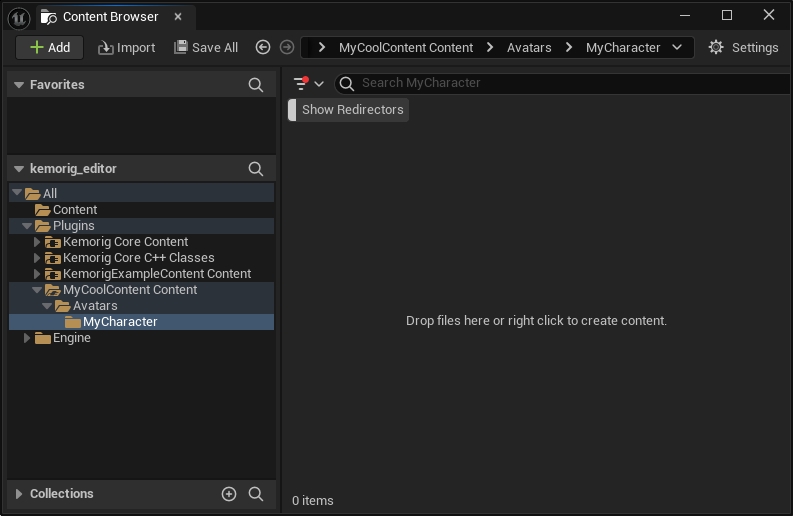The width and height of the screenshot is (793, 516).
Task: Collapse the Favorites section
Action: pos(19,85)
